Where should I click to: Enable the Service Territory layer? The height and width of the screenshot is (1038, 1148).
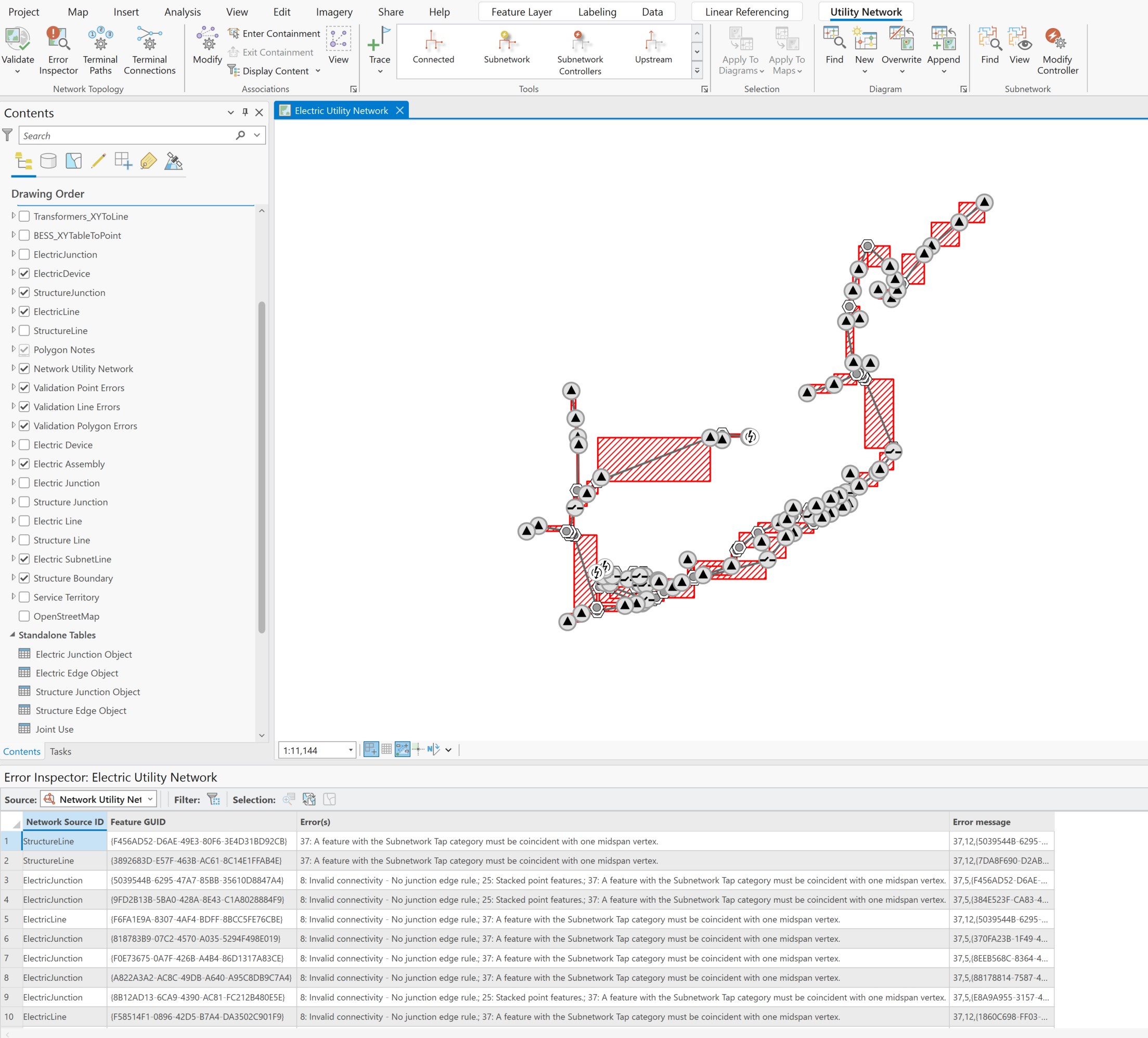24,597
